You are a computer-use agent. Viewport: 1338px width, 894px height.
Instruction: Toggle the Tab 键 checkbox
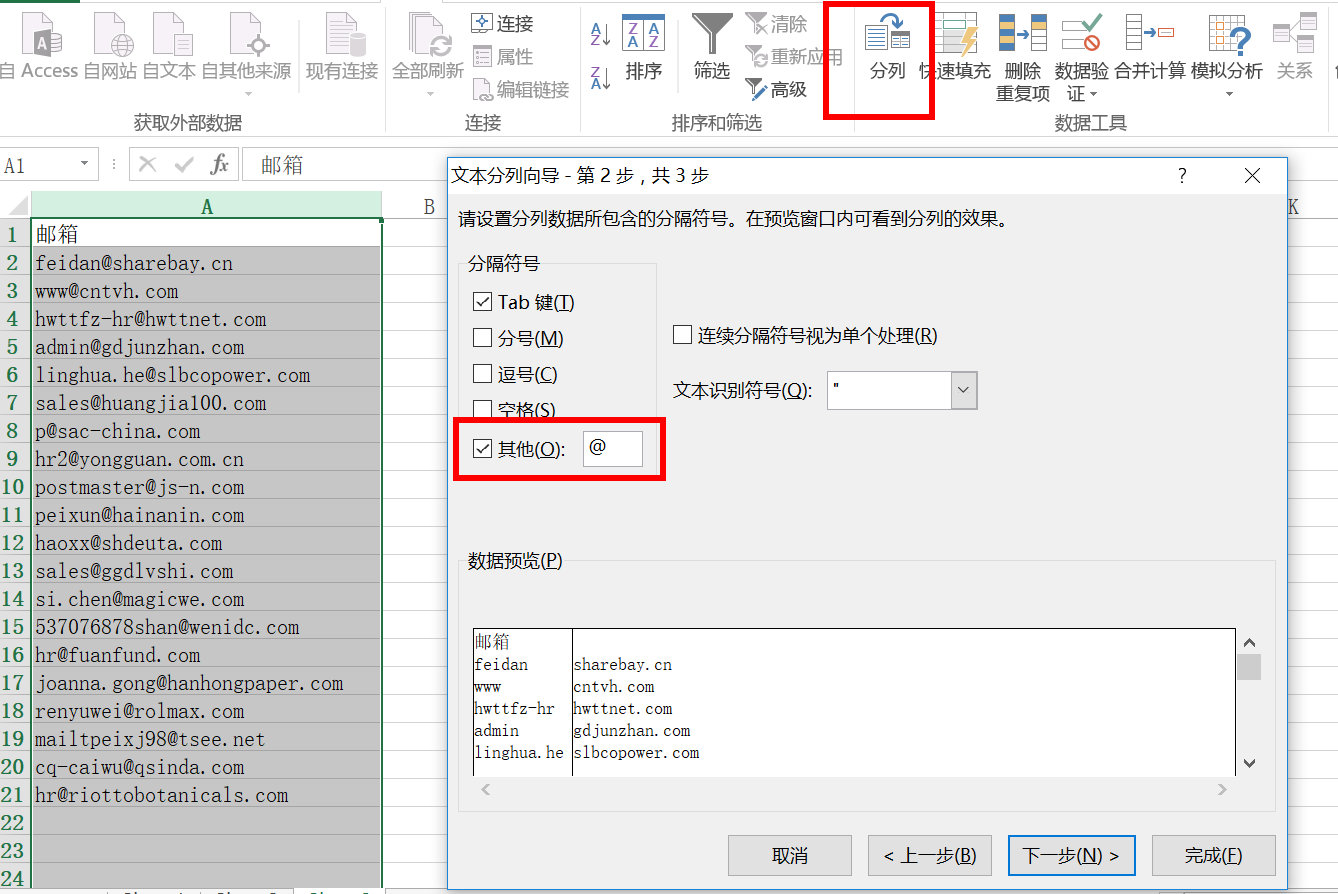pos(482,302)
